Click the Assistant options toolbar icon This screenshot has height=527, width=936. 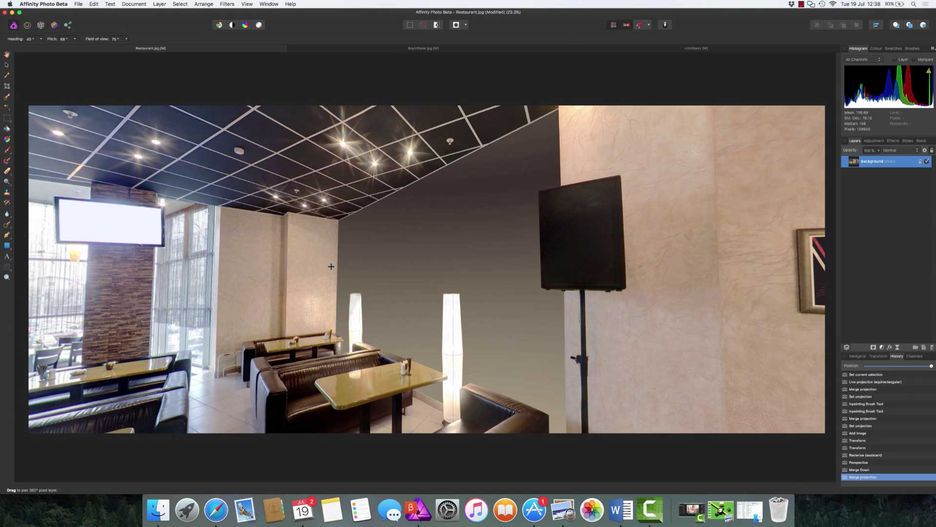665,25
